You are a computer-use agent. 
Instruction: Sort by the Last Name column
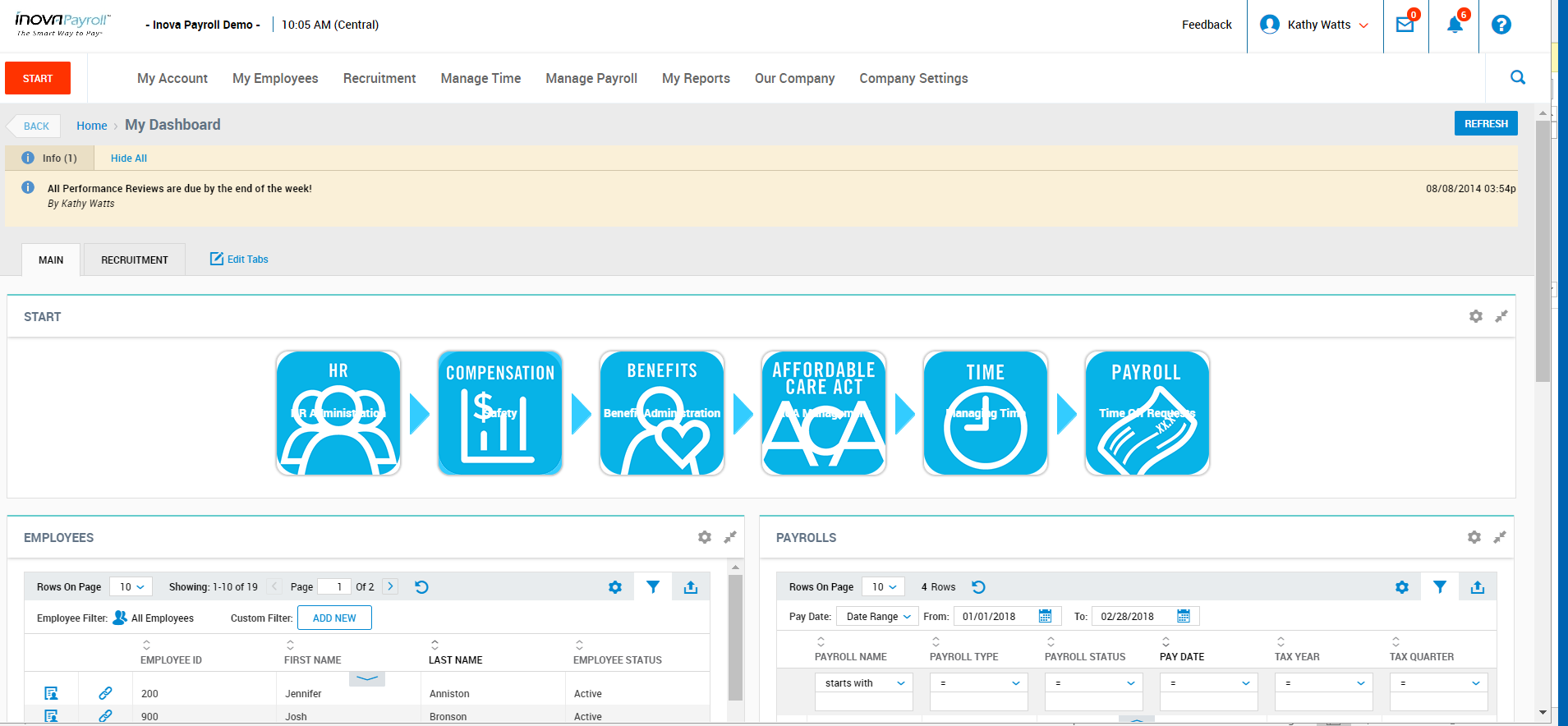coord(455,659)
